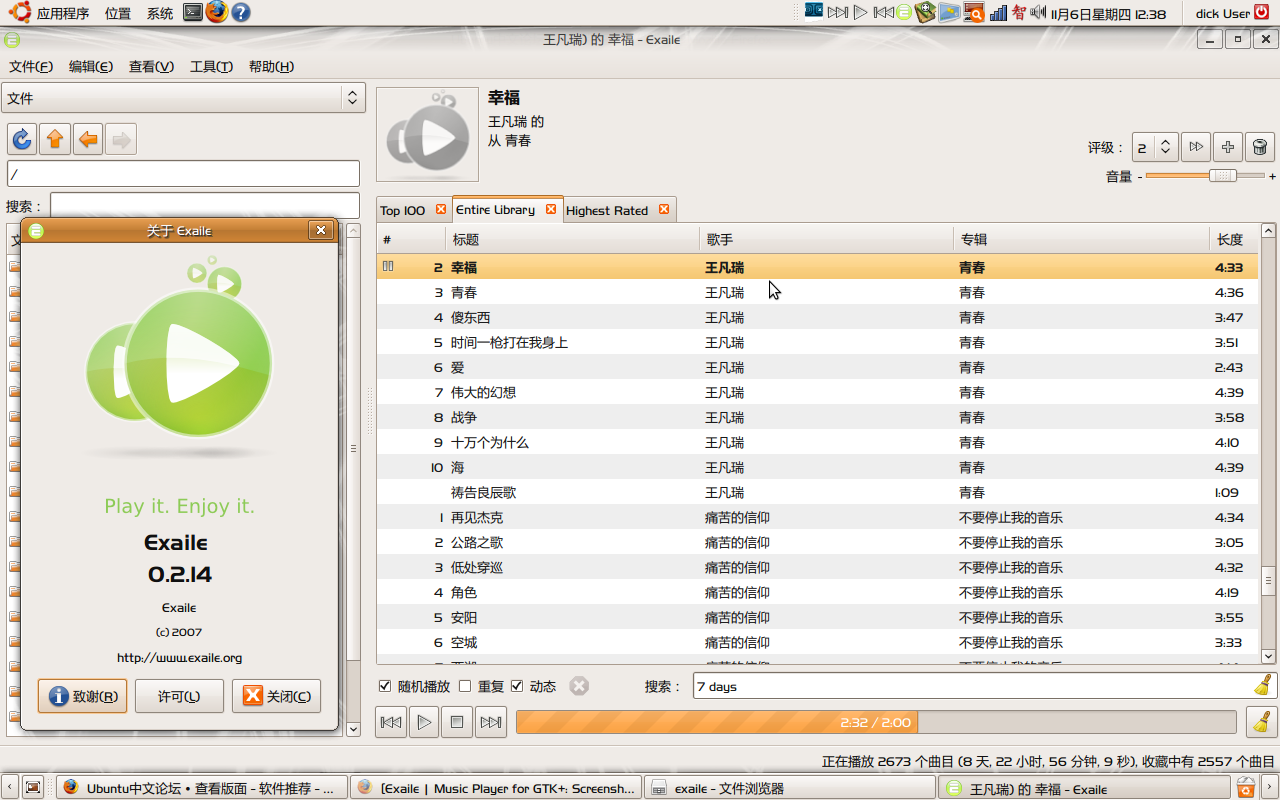Open 系统 system menu
1280x800 pixels.
click(160, 13)
